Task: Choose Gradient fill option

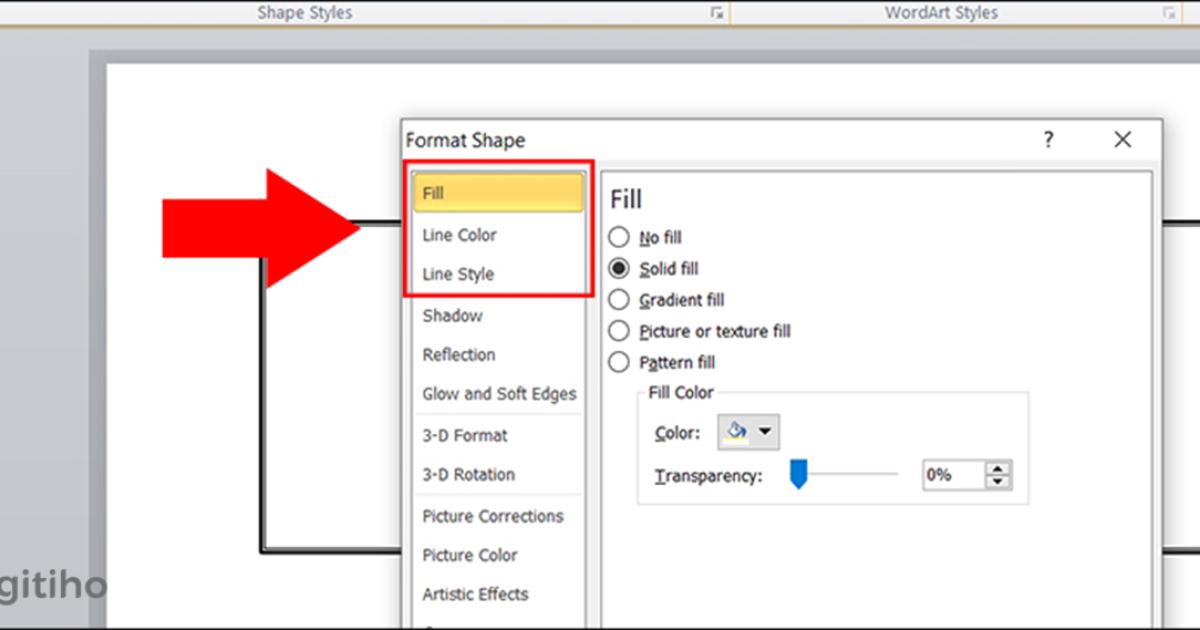Action: point(619,300)
